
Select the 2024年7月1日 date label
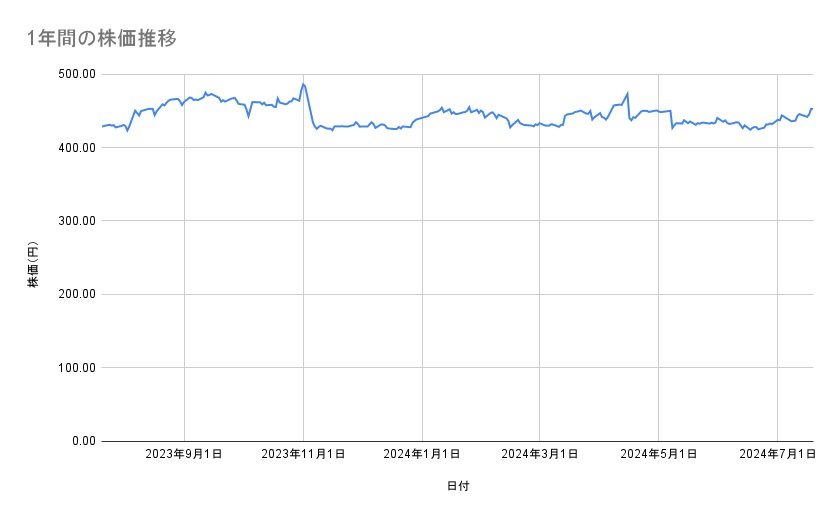pos(777,455)
